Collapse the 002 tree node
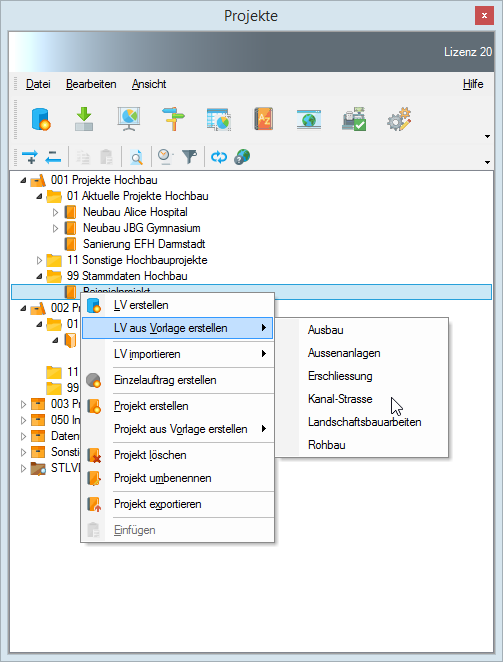503x662 pixels. pyautogui.click(x=23, y=309)
